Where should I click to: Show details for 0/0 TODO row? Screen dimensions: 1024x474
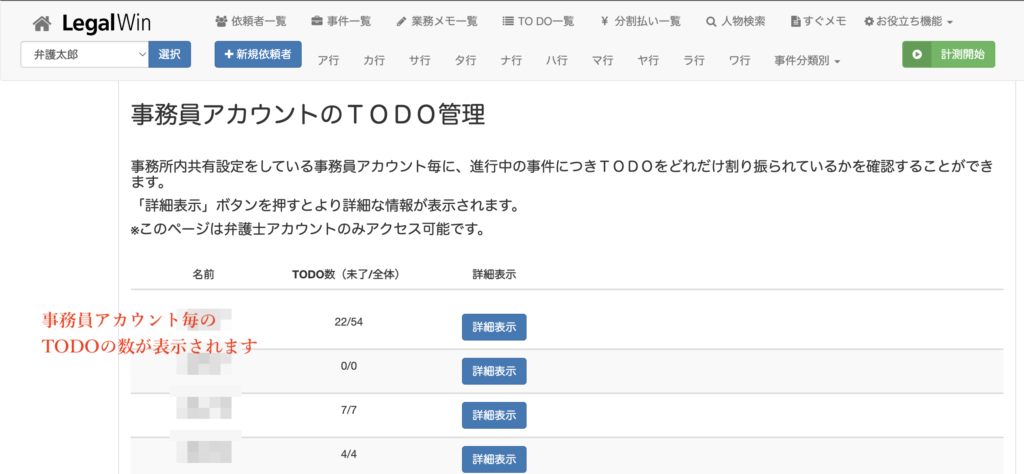click(493, 371)
